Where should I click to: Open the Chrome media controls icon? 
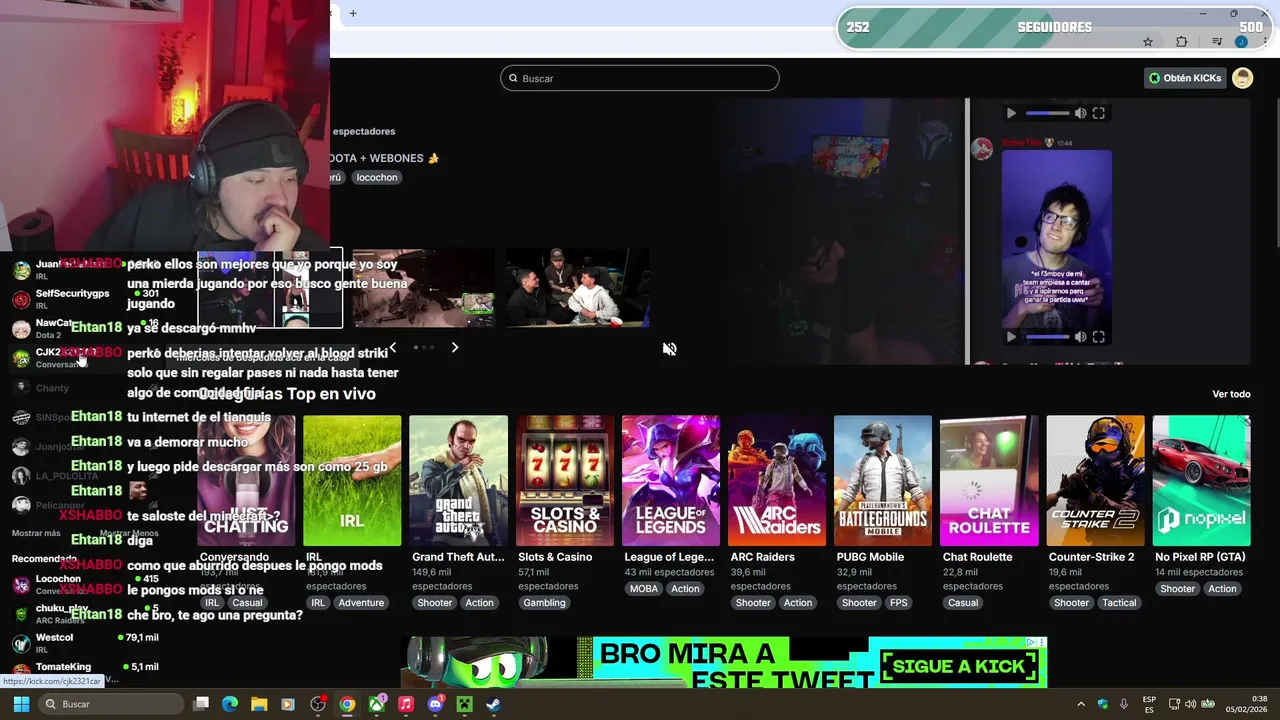[1217, 41]
